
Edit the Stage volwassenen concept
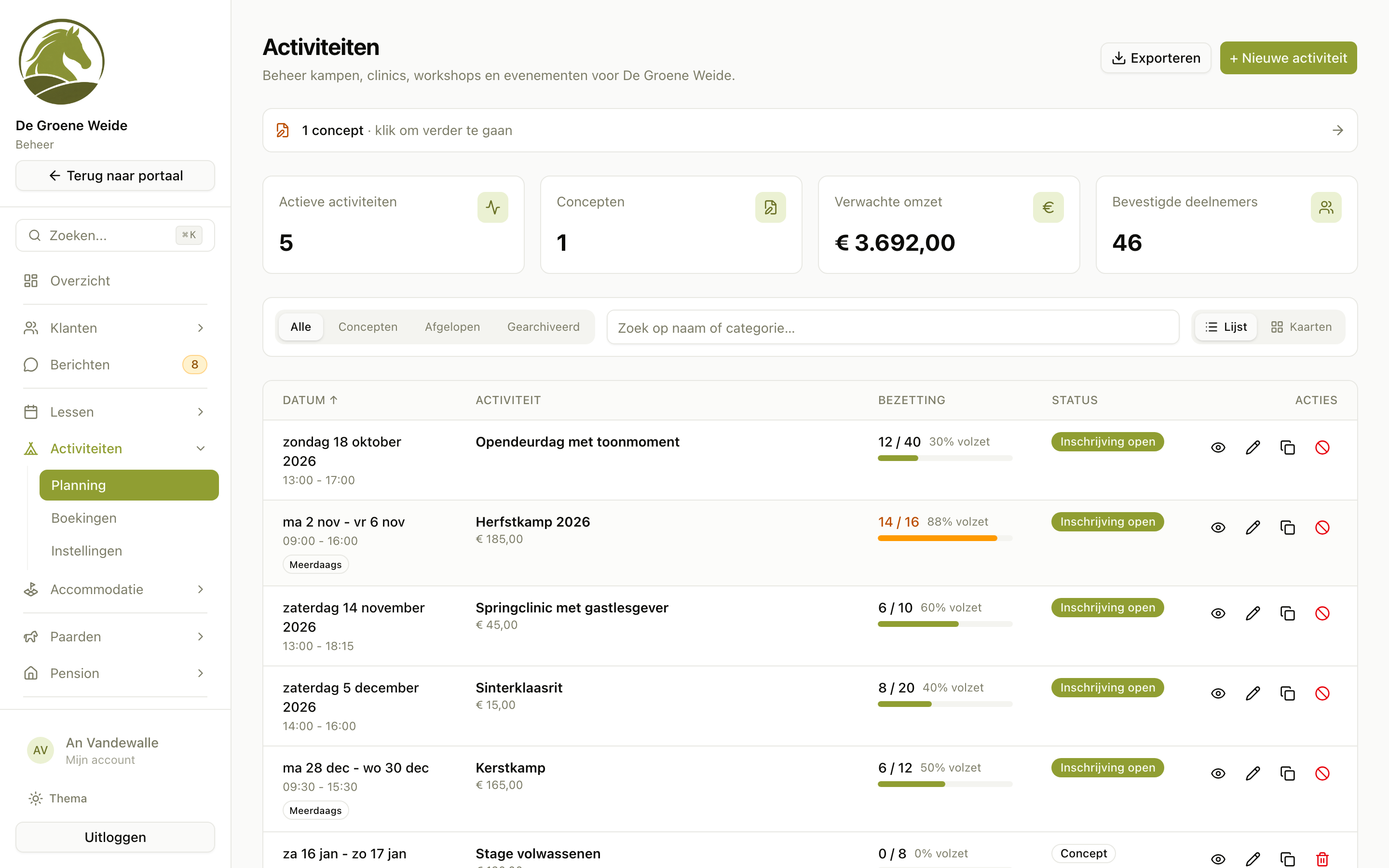1253,859
